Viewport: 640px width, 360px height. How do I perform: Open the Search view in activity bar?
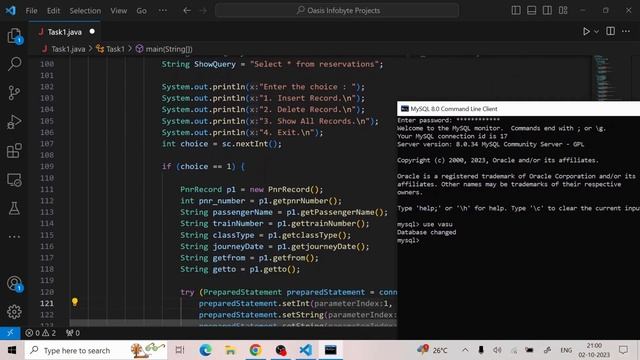tap(14, 64)
